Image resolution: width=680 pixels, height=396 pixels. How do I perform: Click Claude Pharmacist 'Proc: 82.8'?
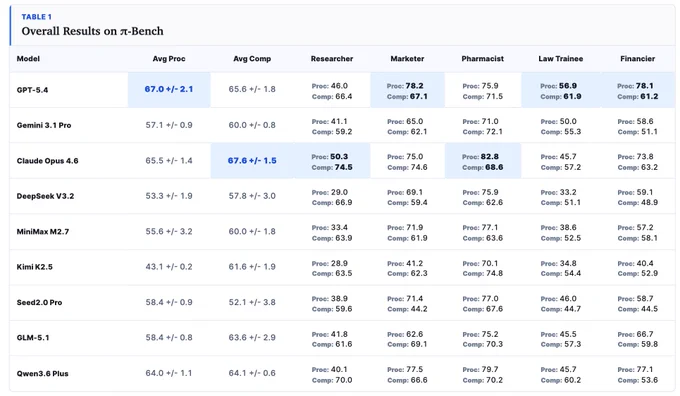point(480,157)
